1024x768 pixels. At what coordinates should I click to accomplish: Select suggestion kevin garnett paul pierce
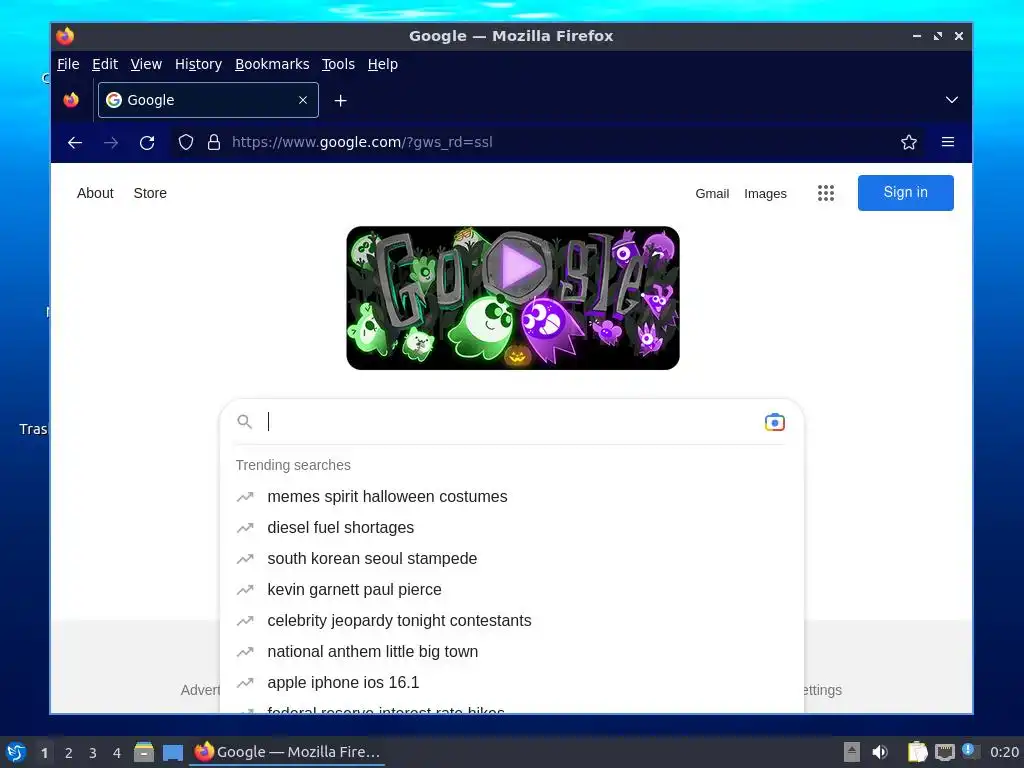click(x=511, y=589)
